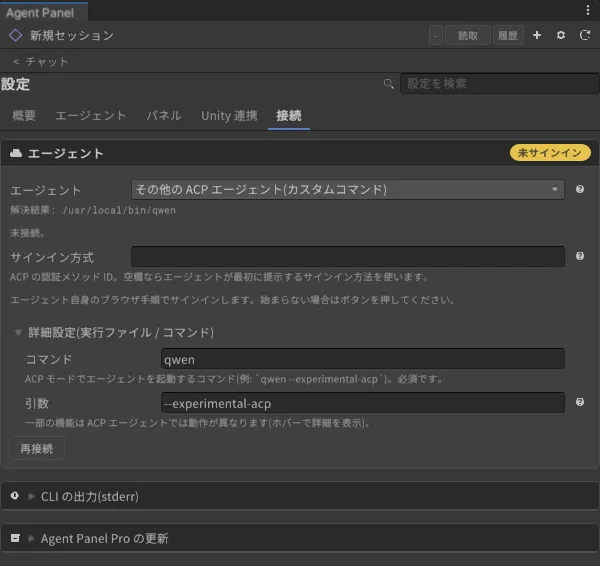Open the vertical three-dot menu

588,10
